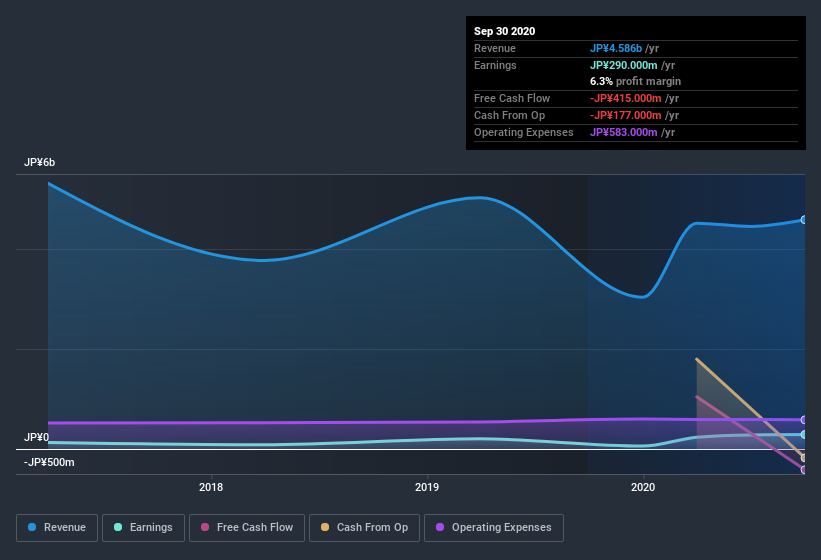This screenshot has height=560, width=821.
Task: Toggle the Revenue series legend button
Action: (x=57, y=528)
